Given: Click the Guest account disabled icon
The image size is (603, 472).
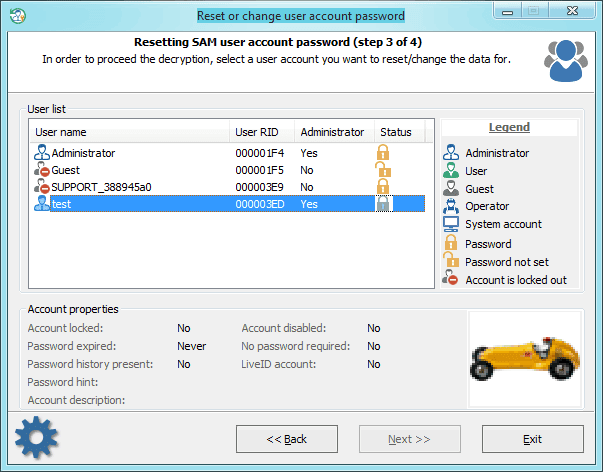Looking at the screenshot, I should (42, 170).
